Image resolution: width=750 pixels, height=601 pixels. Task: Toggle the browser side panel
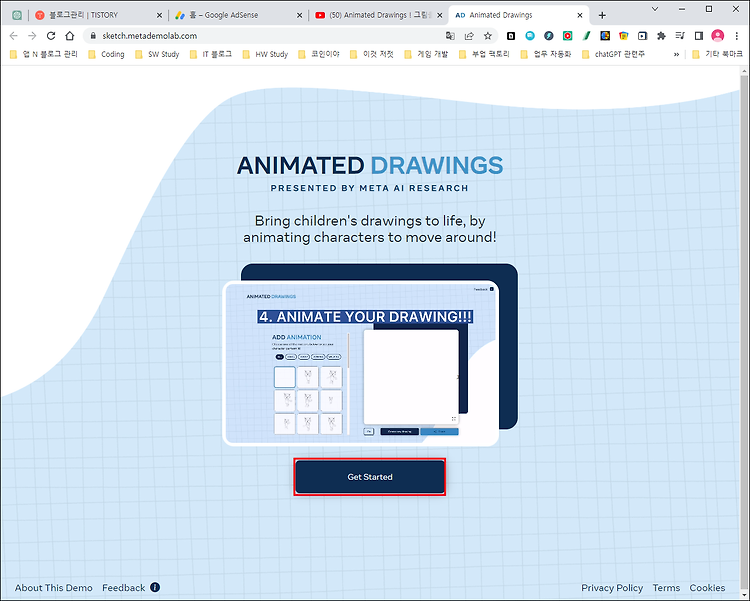tap(699, 36)
